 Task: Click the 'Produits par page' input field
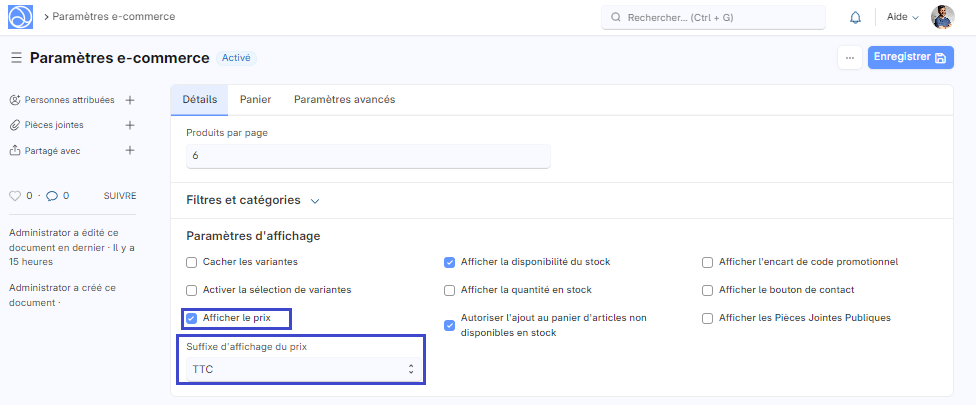(x=368, y=156)
